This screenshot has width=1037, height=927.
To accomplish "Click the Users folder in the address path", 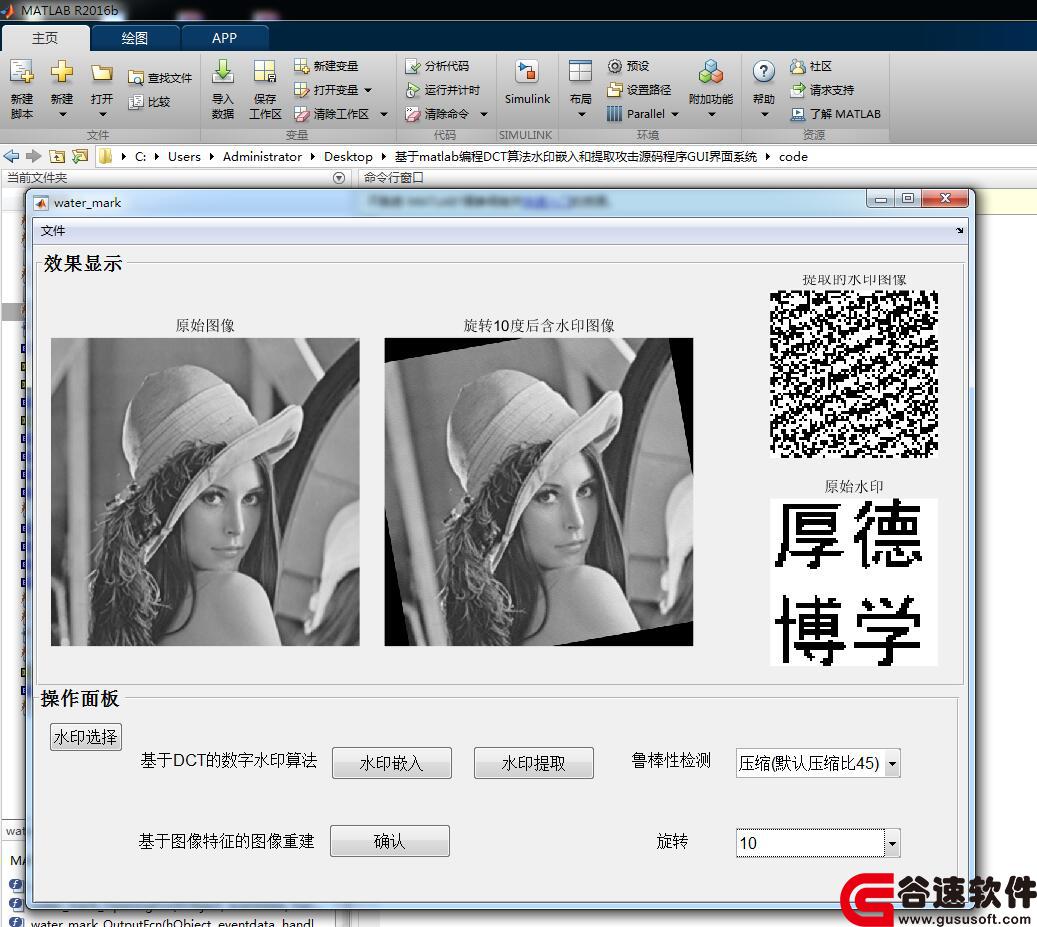I will pyautogui.click(x=184, y=157).
